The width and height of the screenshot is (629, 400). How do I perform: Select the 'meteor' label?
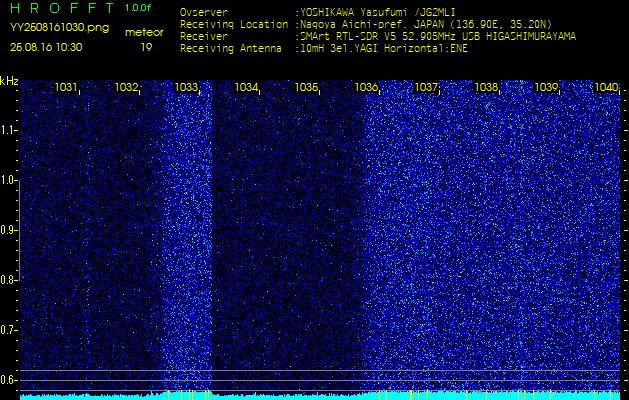click(144, 32)
